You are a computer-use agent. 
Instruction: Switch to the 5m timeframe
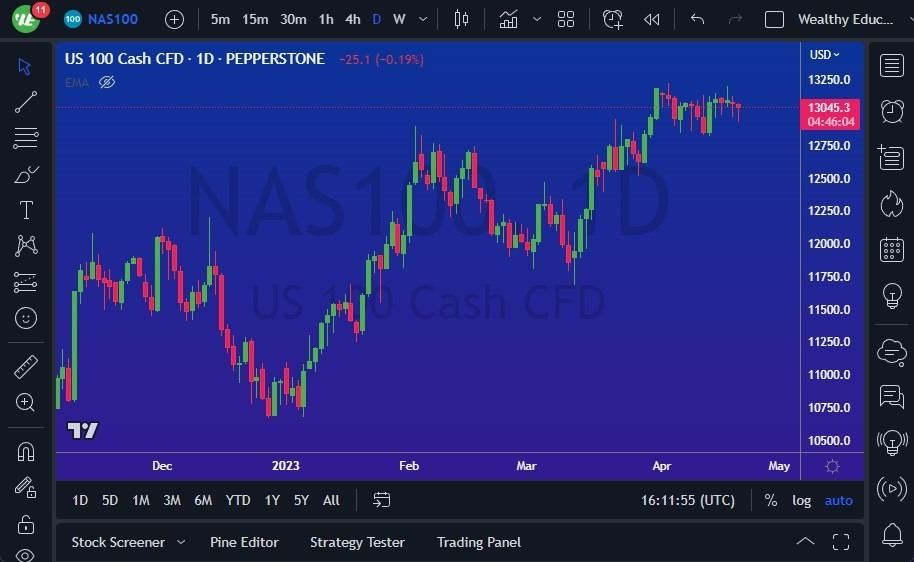coord(220,19)
